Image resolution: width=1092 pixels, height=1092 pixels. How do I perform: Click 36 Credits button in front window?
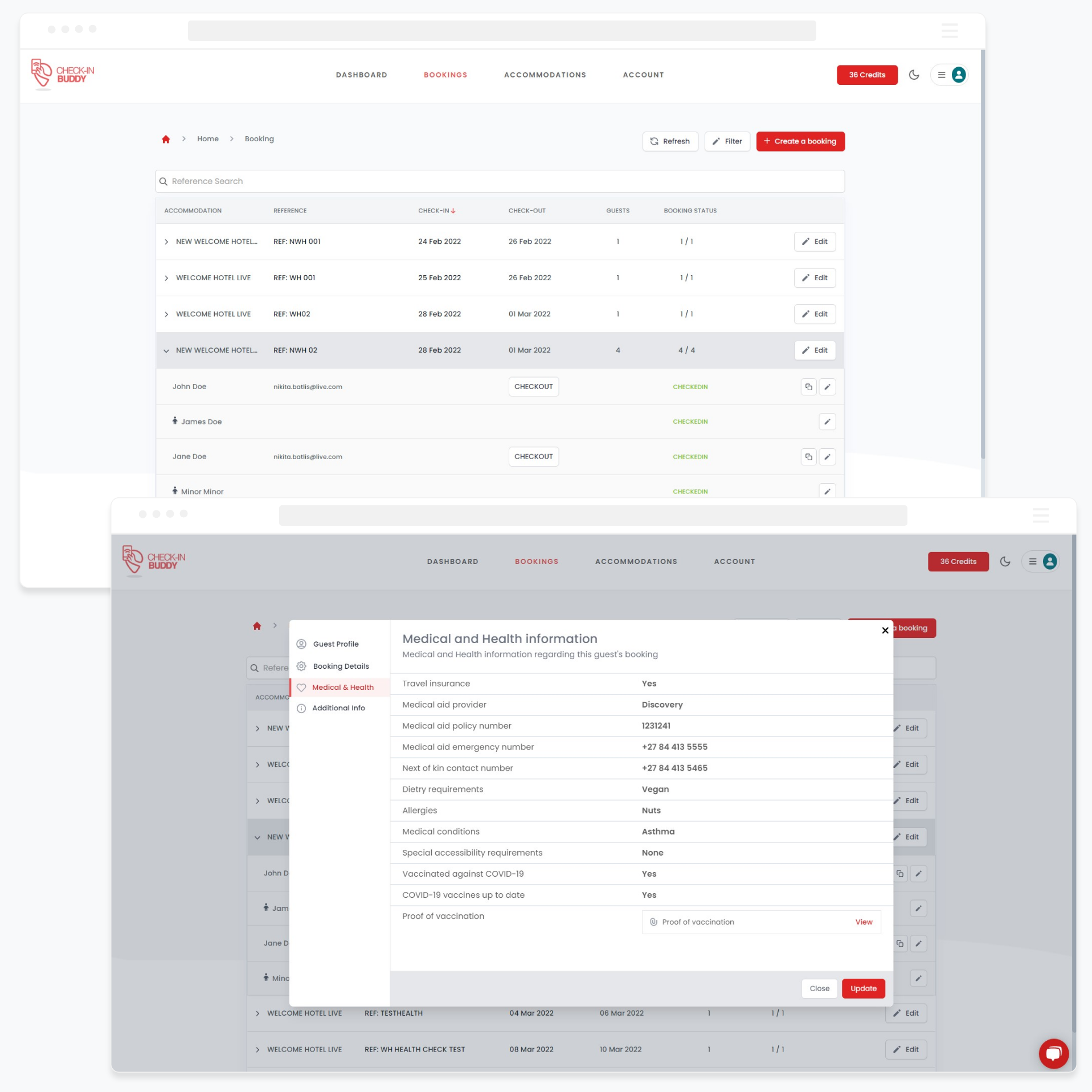point(958,562)
